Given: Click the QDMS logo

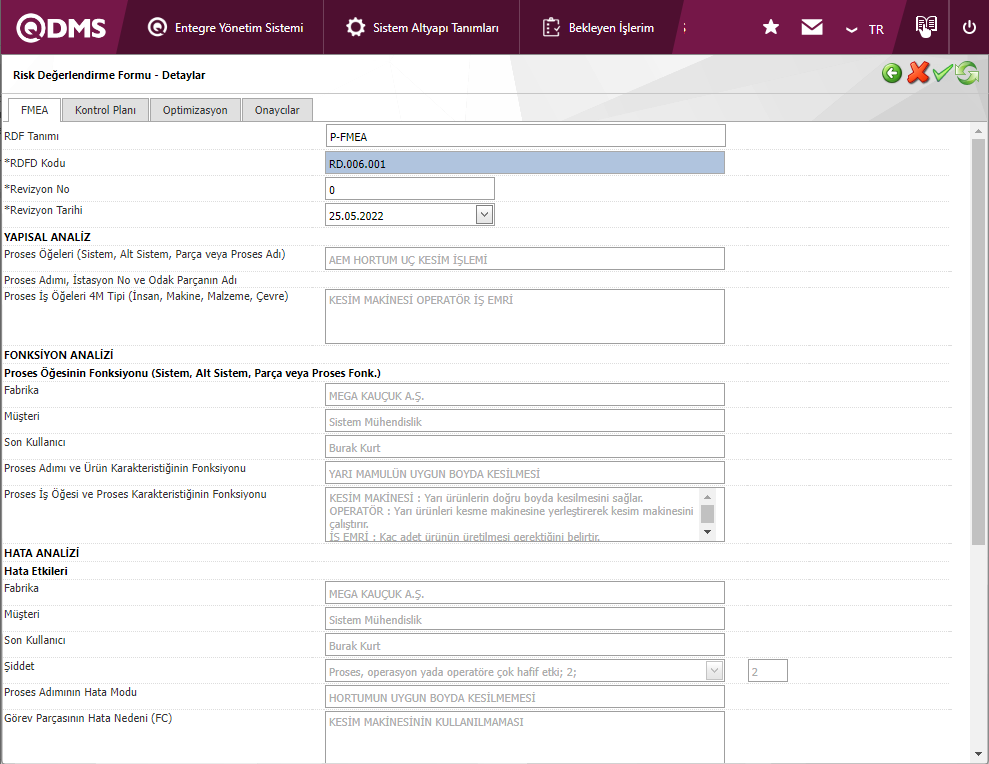Looking at the screenshot, I should point(62,28).
